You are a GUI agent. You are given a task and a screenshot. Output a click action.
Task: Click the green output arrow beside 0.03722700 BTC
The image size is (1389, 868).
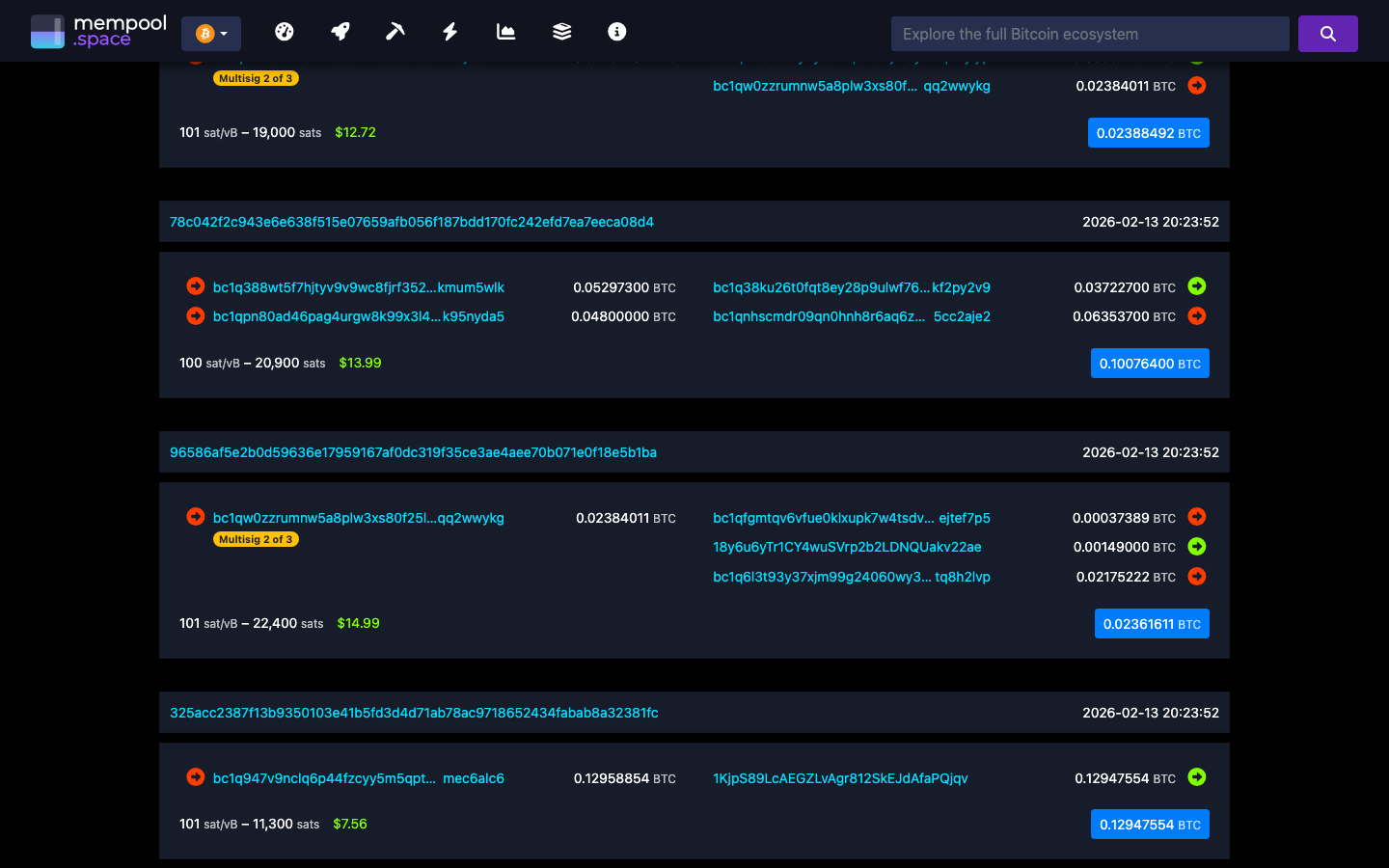pos(1196,286)
